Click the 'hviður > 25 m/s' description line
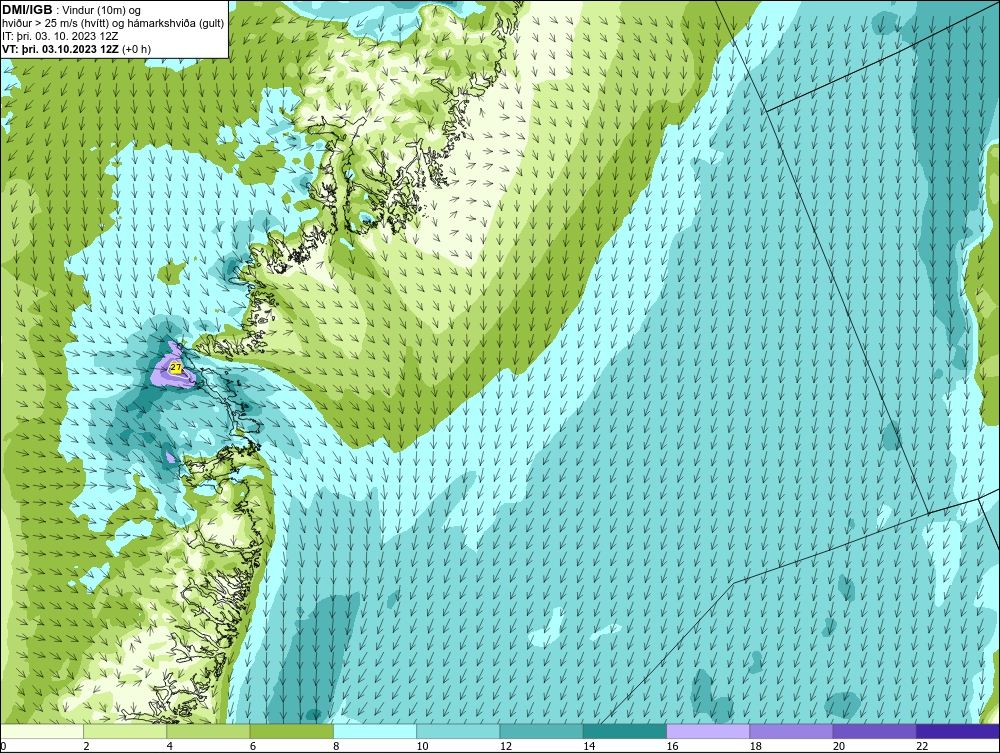 coord(113,23)
